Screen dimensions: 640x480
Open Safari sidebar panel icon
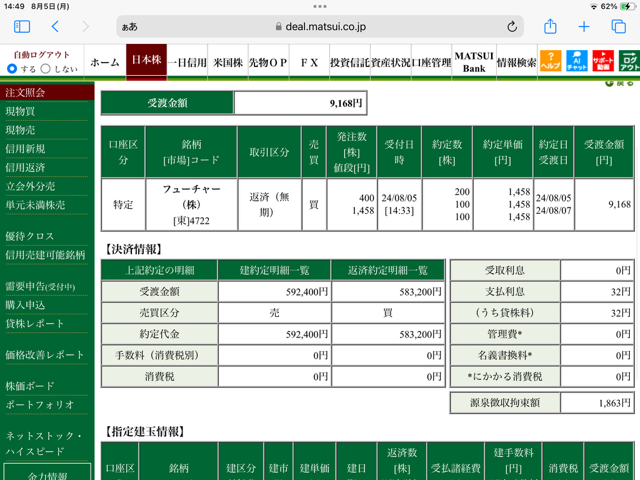[x=22, y=27]
